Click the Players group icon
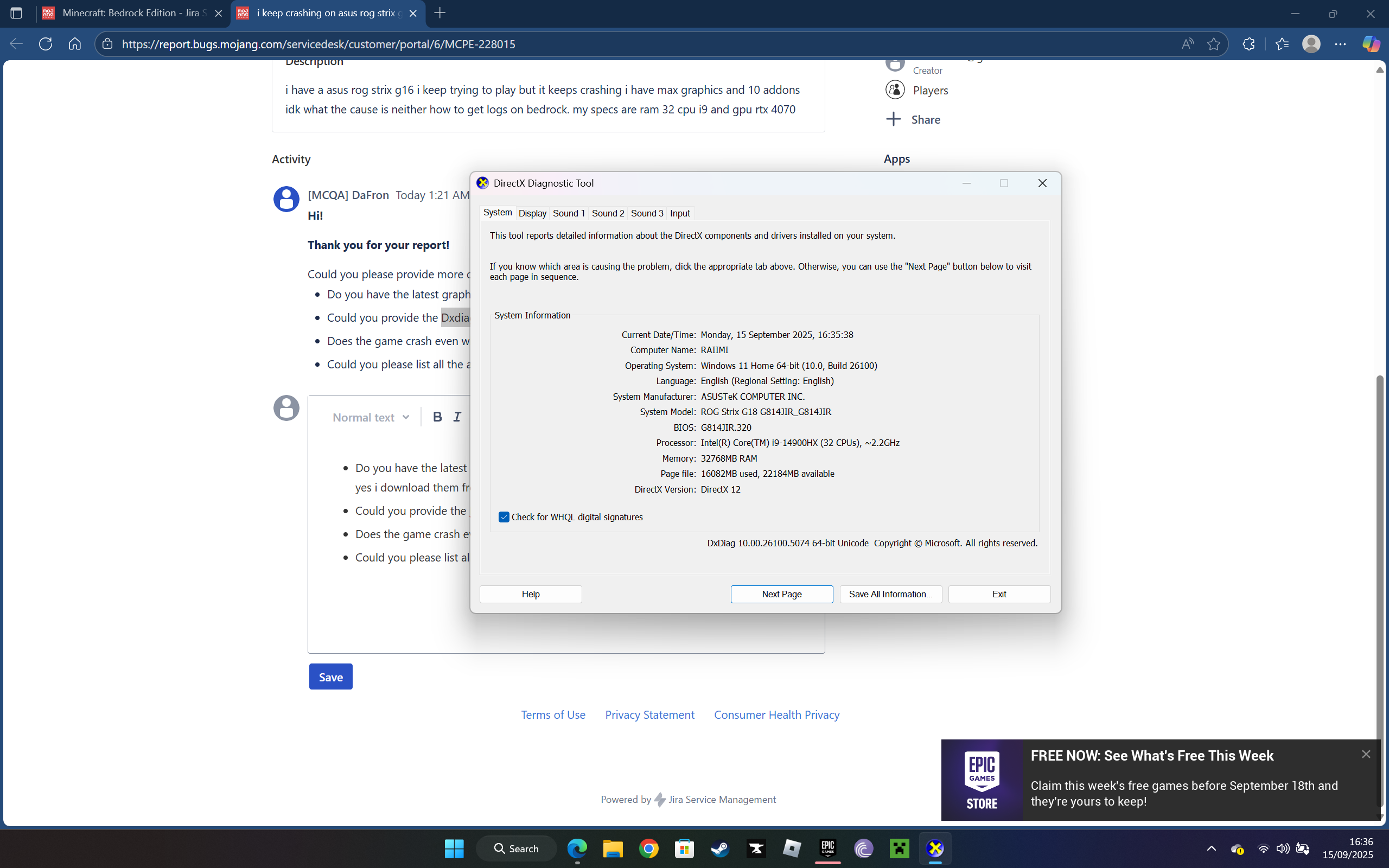This screenshot has height=868, width=1389. [x=895, y=90]
